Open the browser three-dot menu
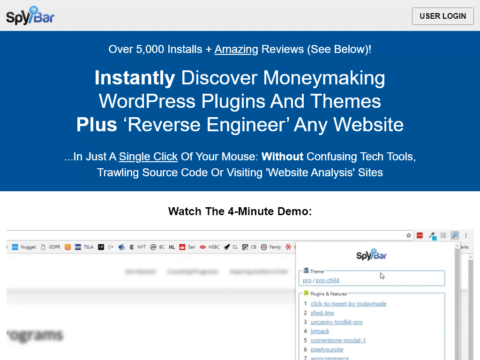 [x=466, y=235]
